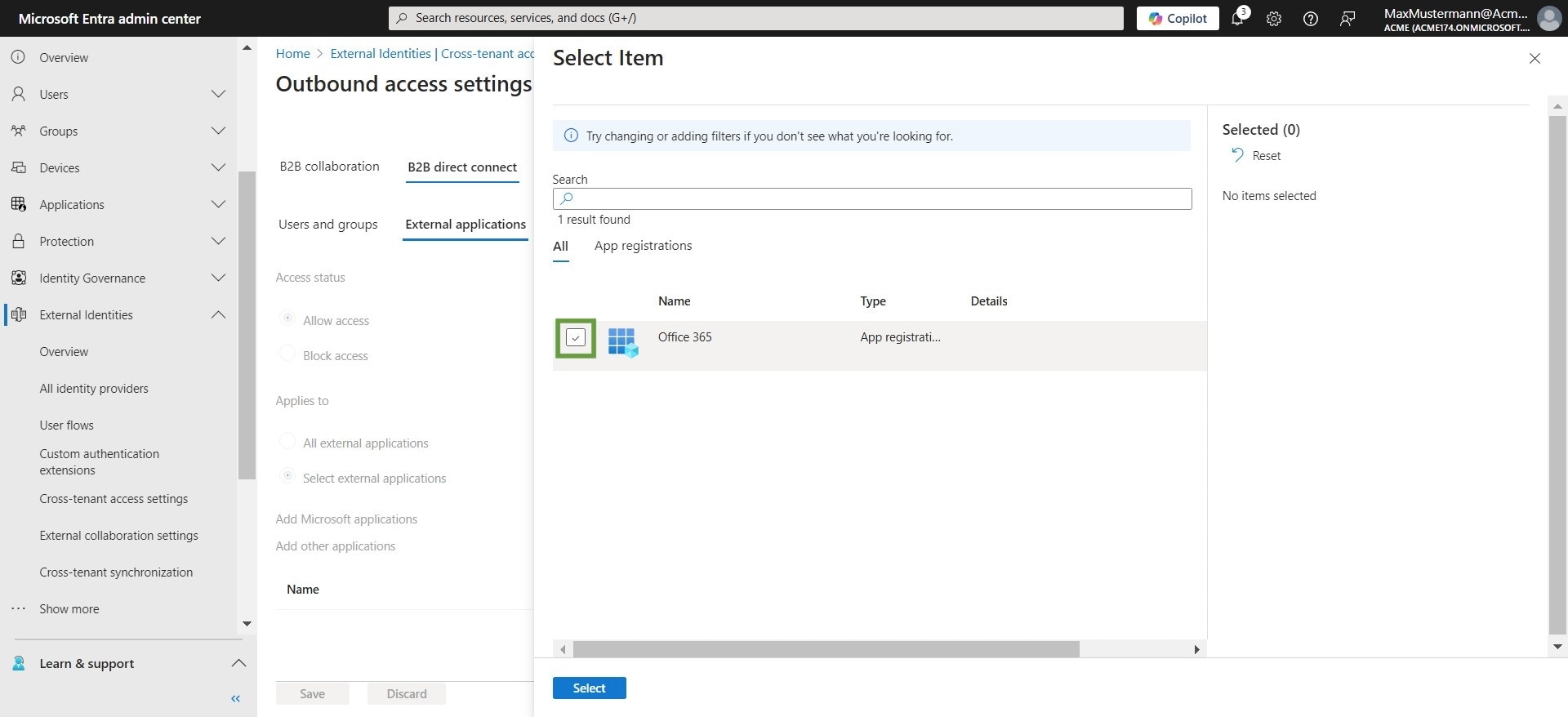Click the blue Select button
The height and width of the screenshot is (717, 1568).
589,688
